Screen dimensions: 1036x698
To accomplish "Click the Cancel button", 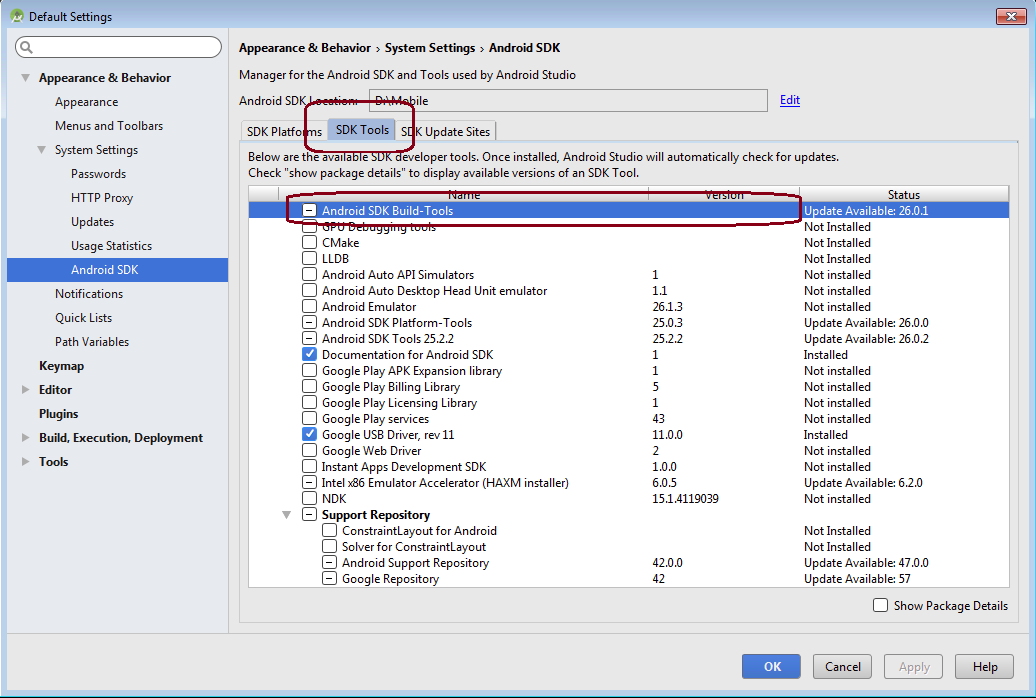I will tap(842, 667).
